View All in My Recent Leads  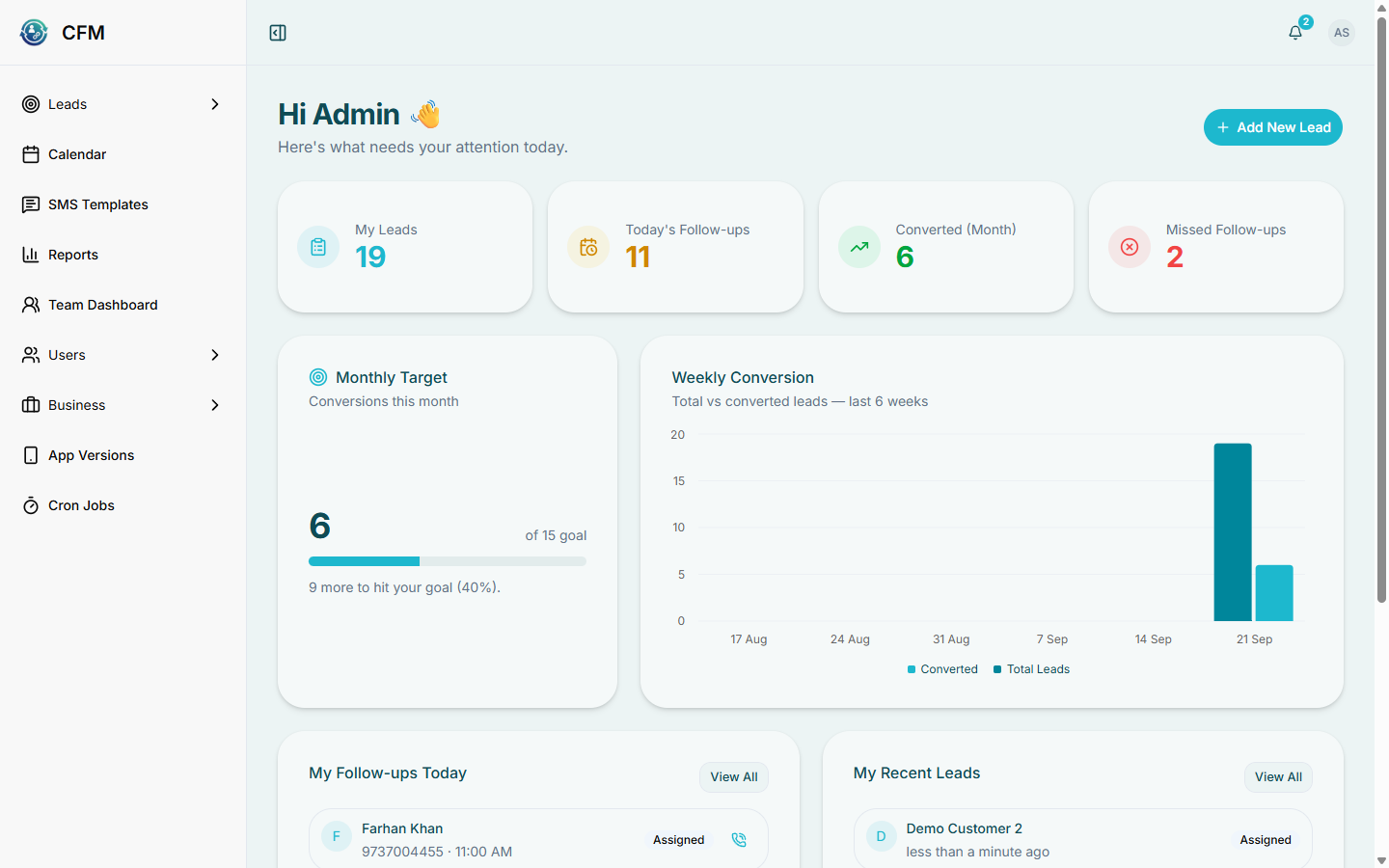pyautogui.click(x=1278, y=777)
